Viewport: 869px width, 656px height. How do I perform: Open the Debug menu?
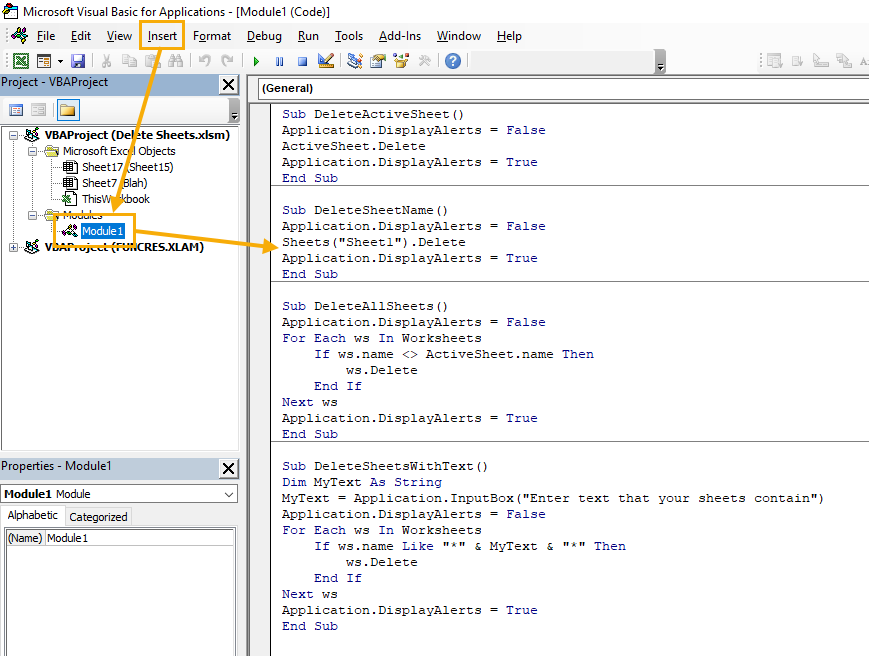coord(264,36)
